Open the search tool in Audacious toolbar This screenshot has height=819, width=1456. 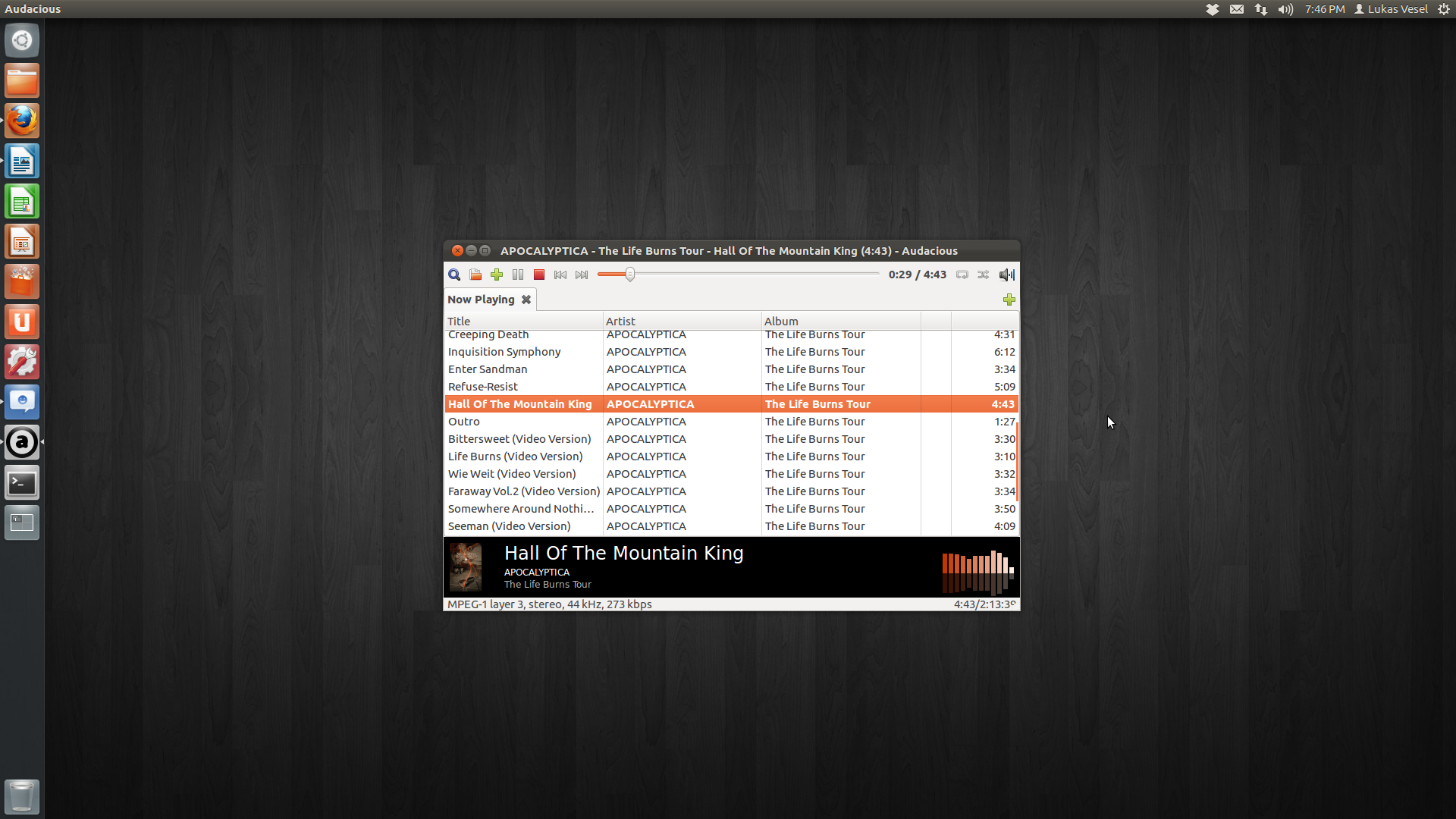[454, 275]
